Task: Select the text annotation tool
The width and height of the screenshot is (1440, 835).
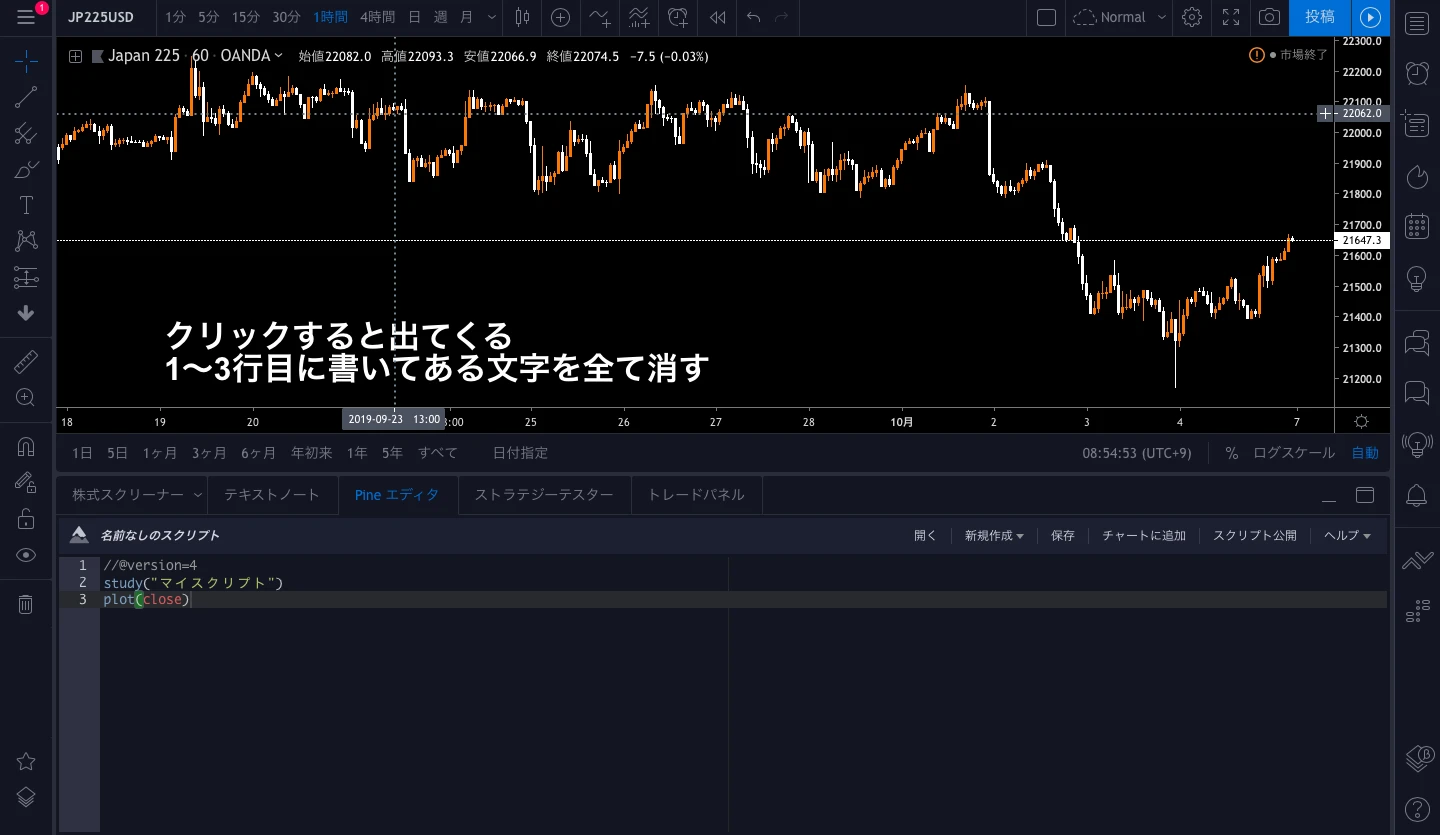Action: coord(25,205)
